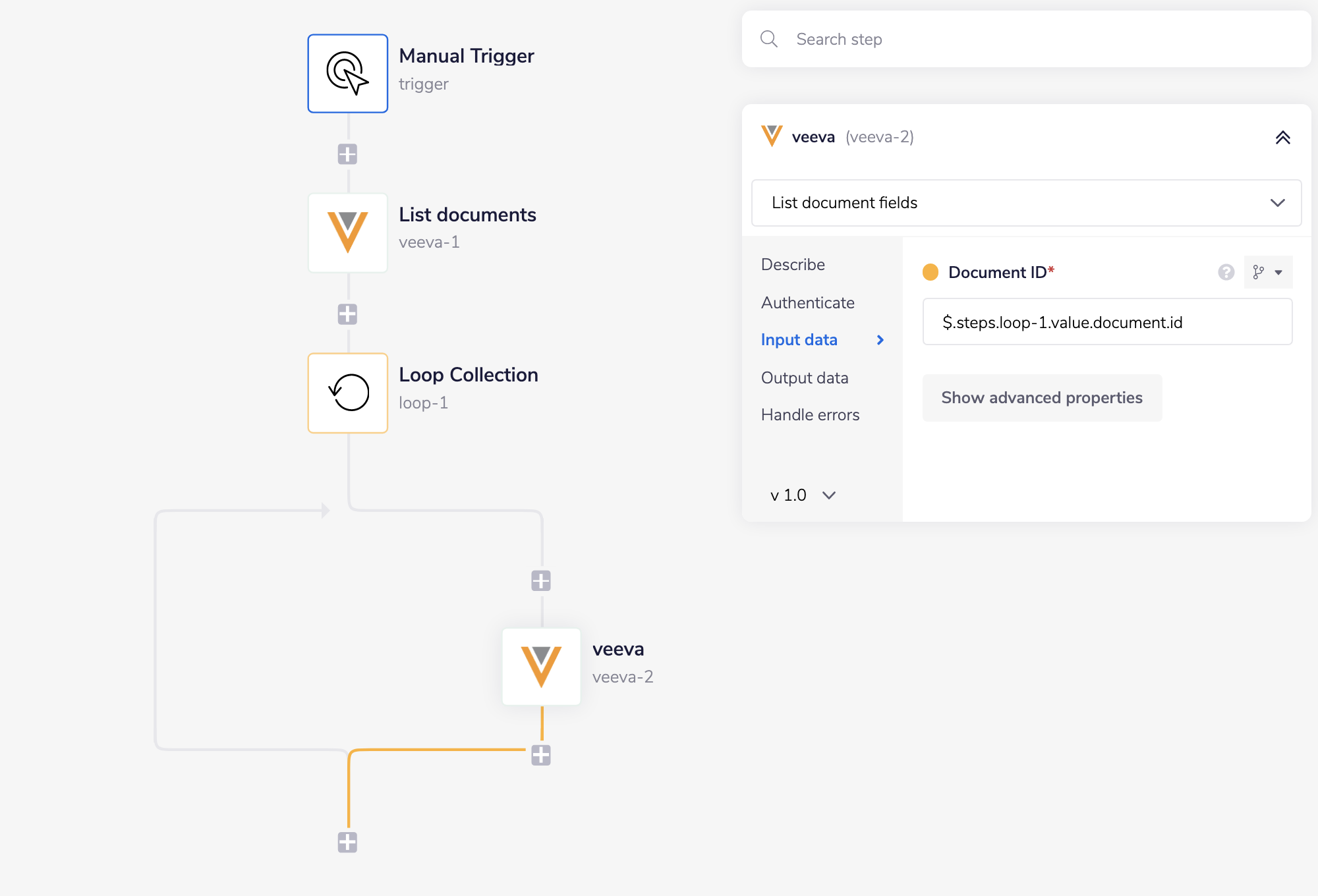Viewport: 1318px width, 896px height.
Task: Click the search magnifier icon
Action: pyautogui.click(x=769, y=39)
